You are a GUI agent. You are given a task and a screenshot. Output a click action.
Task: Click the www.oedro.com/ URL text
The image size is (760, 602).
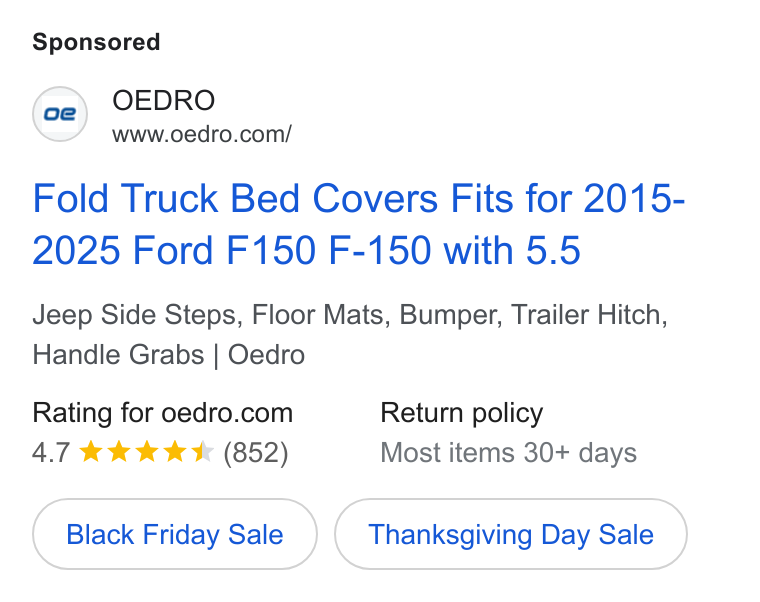tap(202, 134)
